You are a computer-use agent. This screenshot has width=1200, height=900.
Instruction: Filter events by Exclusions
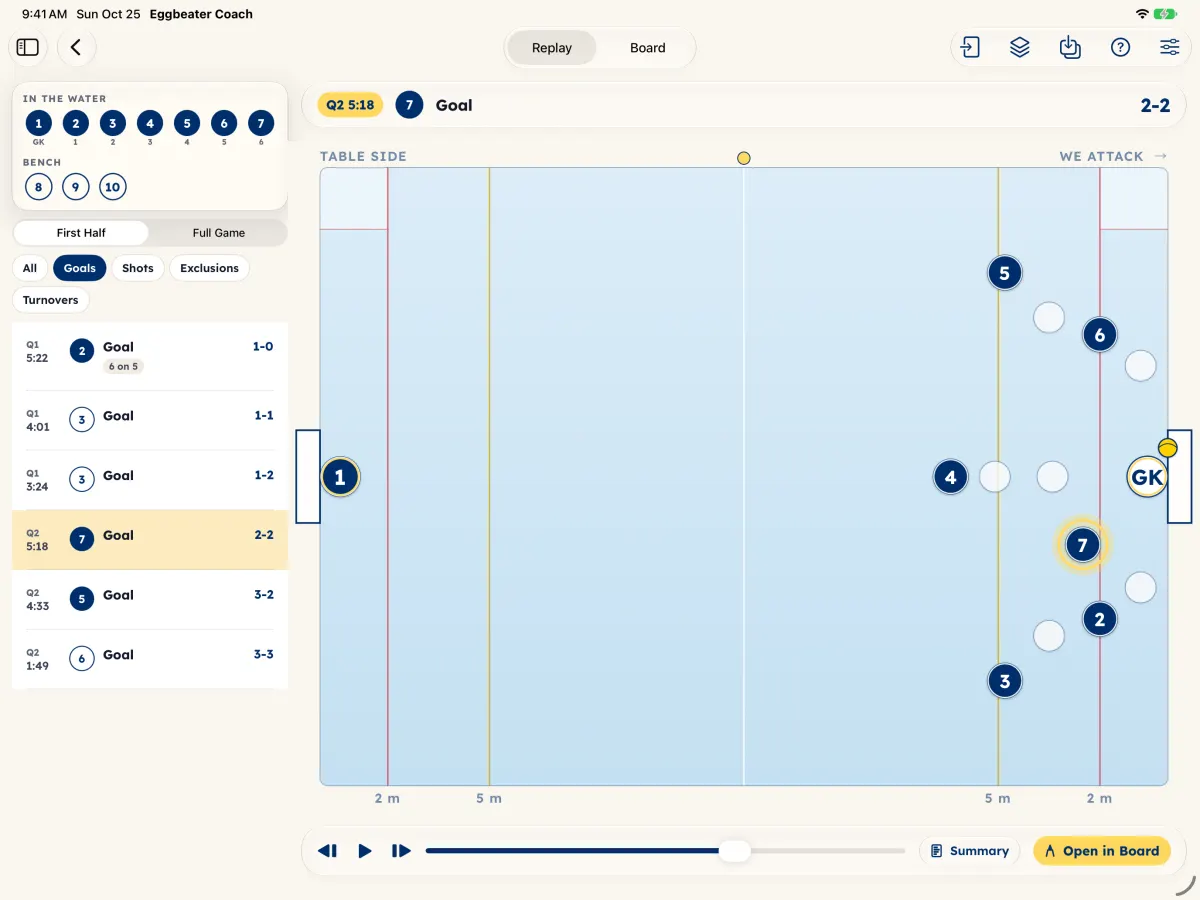coord(209,268)
